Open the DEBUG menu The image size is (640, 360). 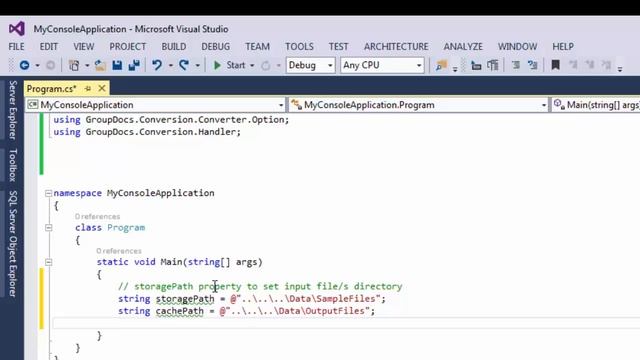click(x=216, y=47)
